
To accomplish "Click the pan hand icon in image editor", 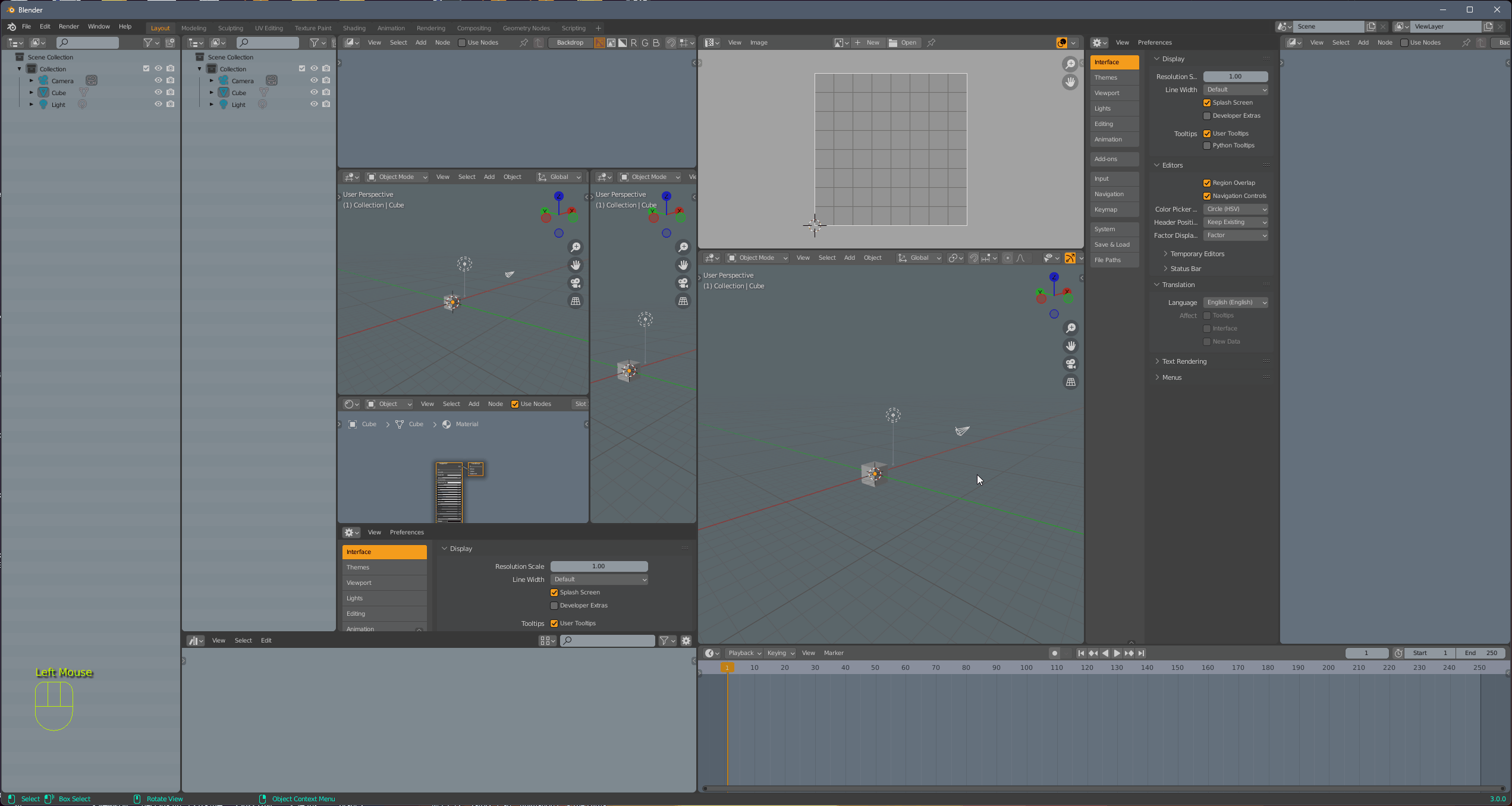I will pos(1070,82).
